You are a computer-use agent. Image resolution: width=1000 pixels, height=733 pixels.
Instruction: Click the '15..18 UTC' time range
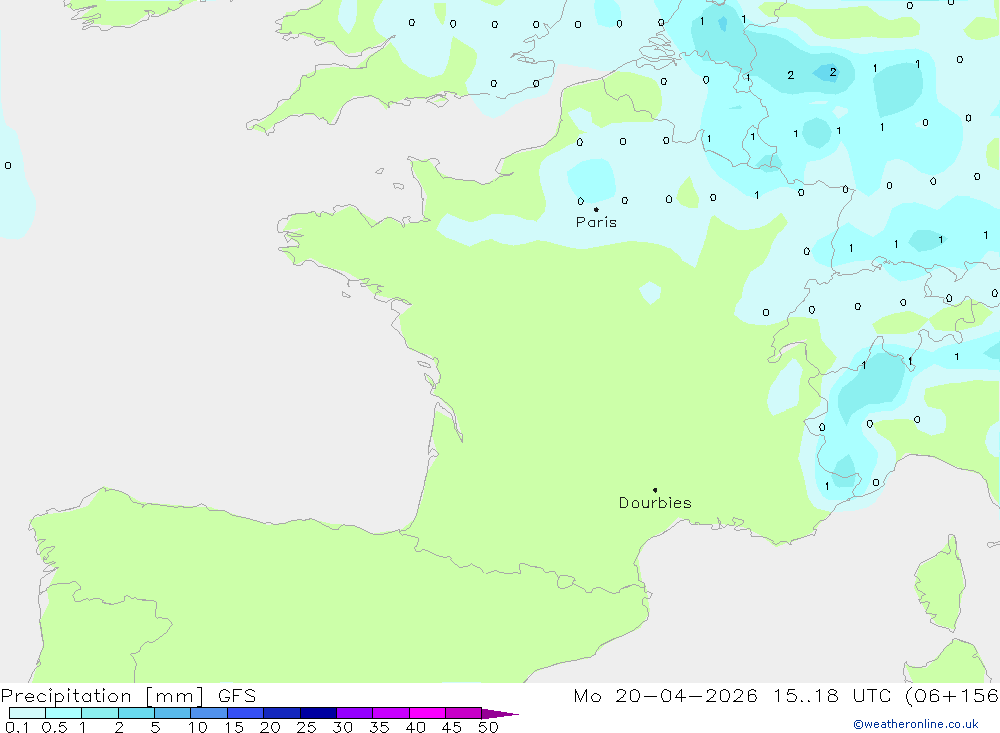tap(832, 695)
